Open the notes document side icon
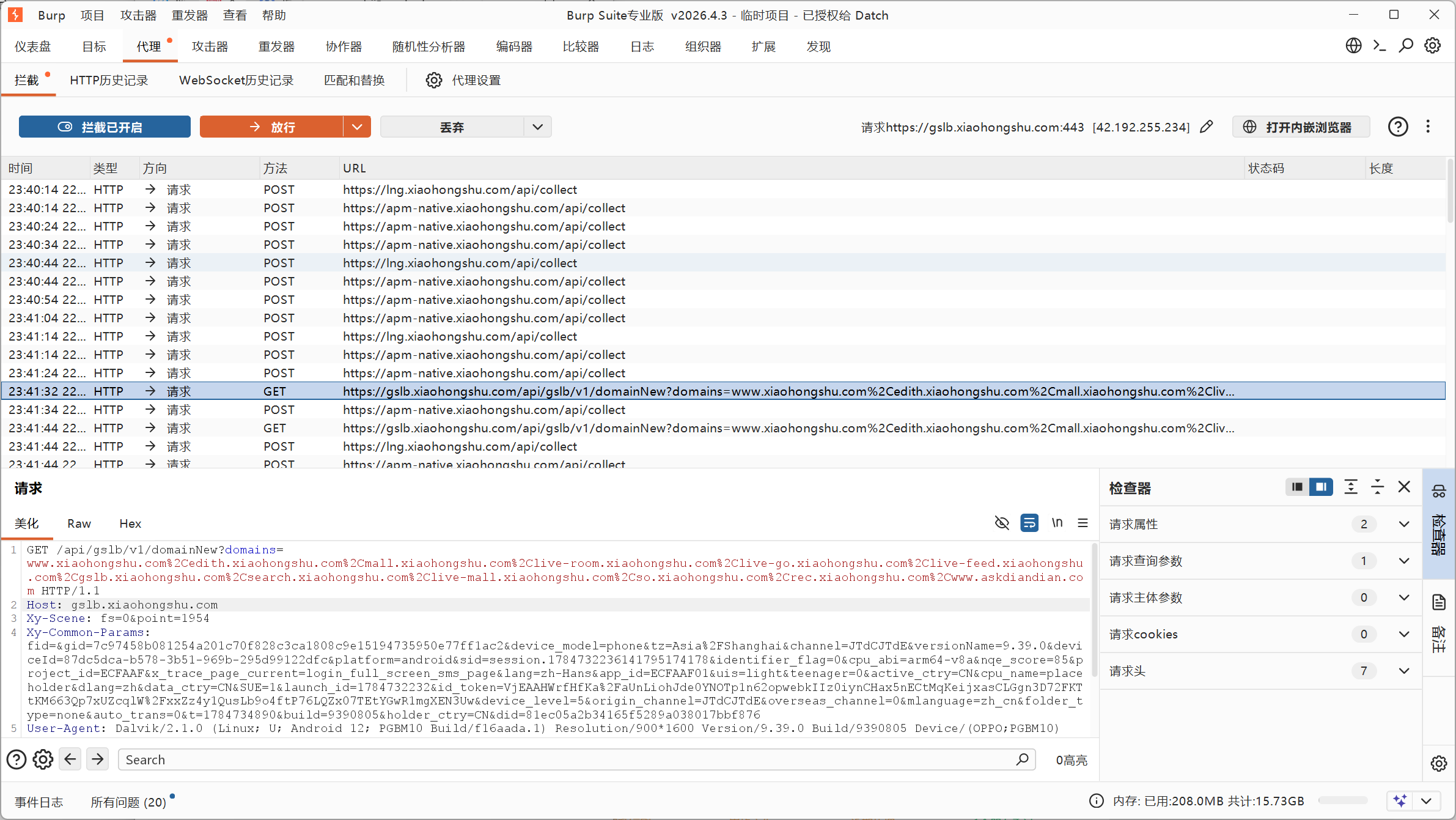This screenshot has width=1456, height=820. pyautogui.click(x=1439, y=602)
